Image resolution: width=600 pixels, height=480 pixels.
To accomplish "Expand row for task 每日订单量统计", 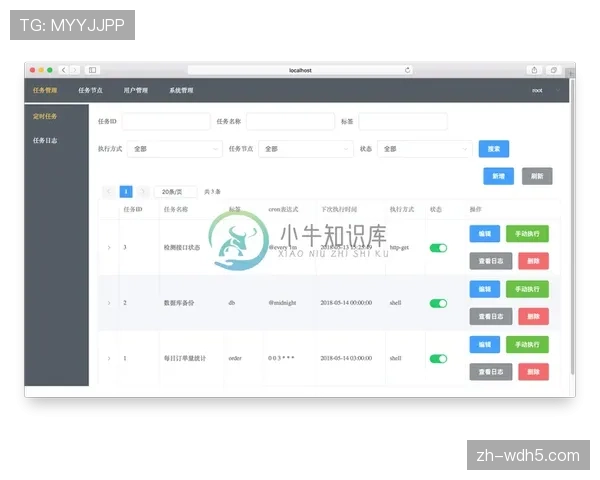I will (109, 358).
